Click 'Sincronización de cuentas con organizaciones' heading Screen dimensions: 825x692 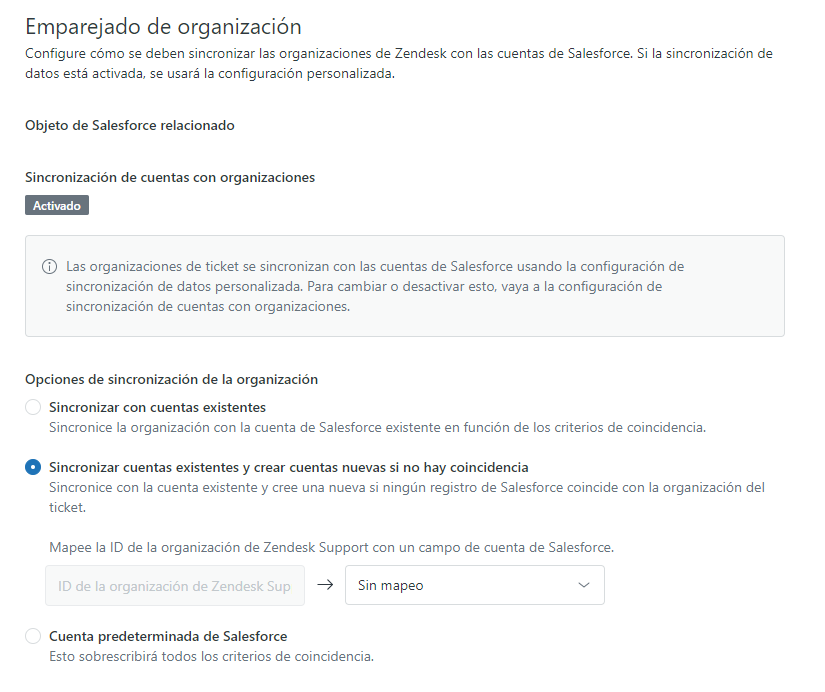(x=170, y=177)
